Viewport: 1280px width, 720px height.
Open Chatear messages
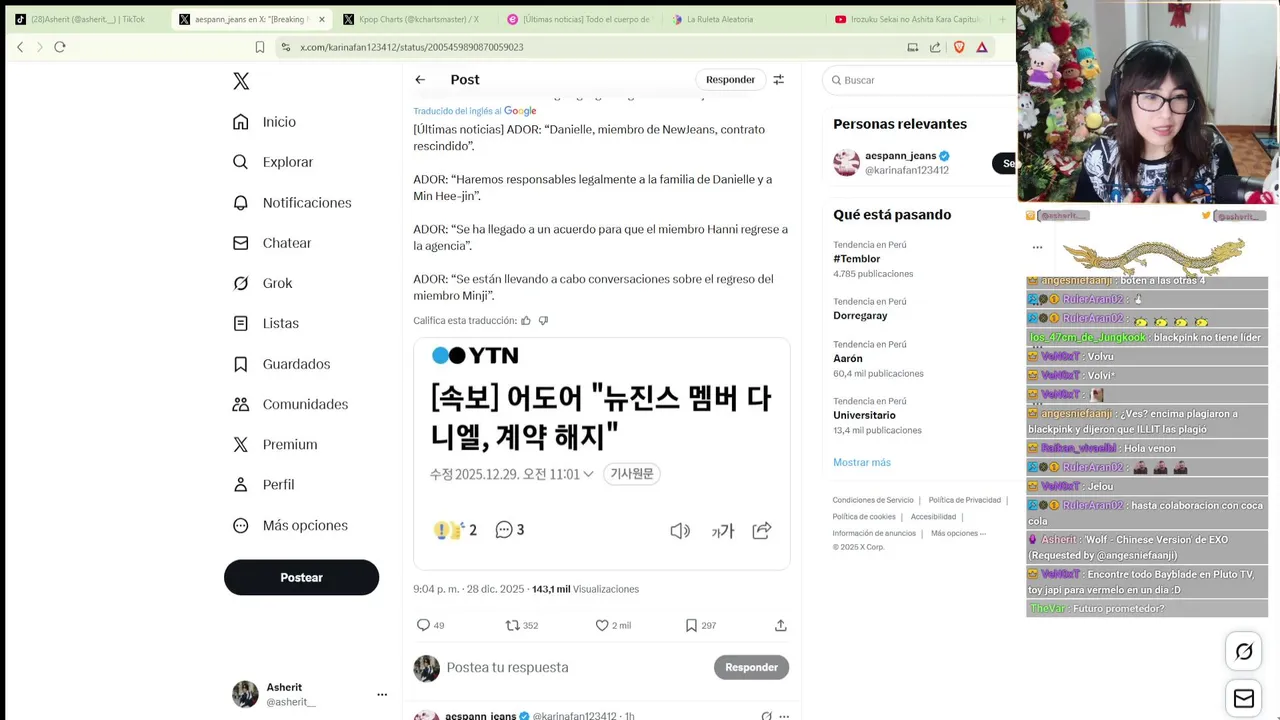pyautogui.click(x=272, y=243)
